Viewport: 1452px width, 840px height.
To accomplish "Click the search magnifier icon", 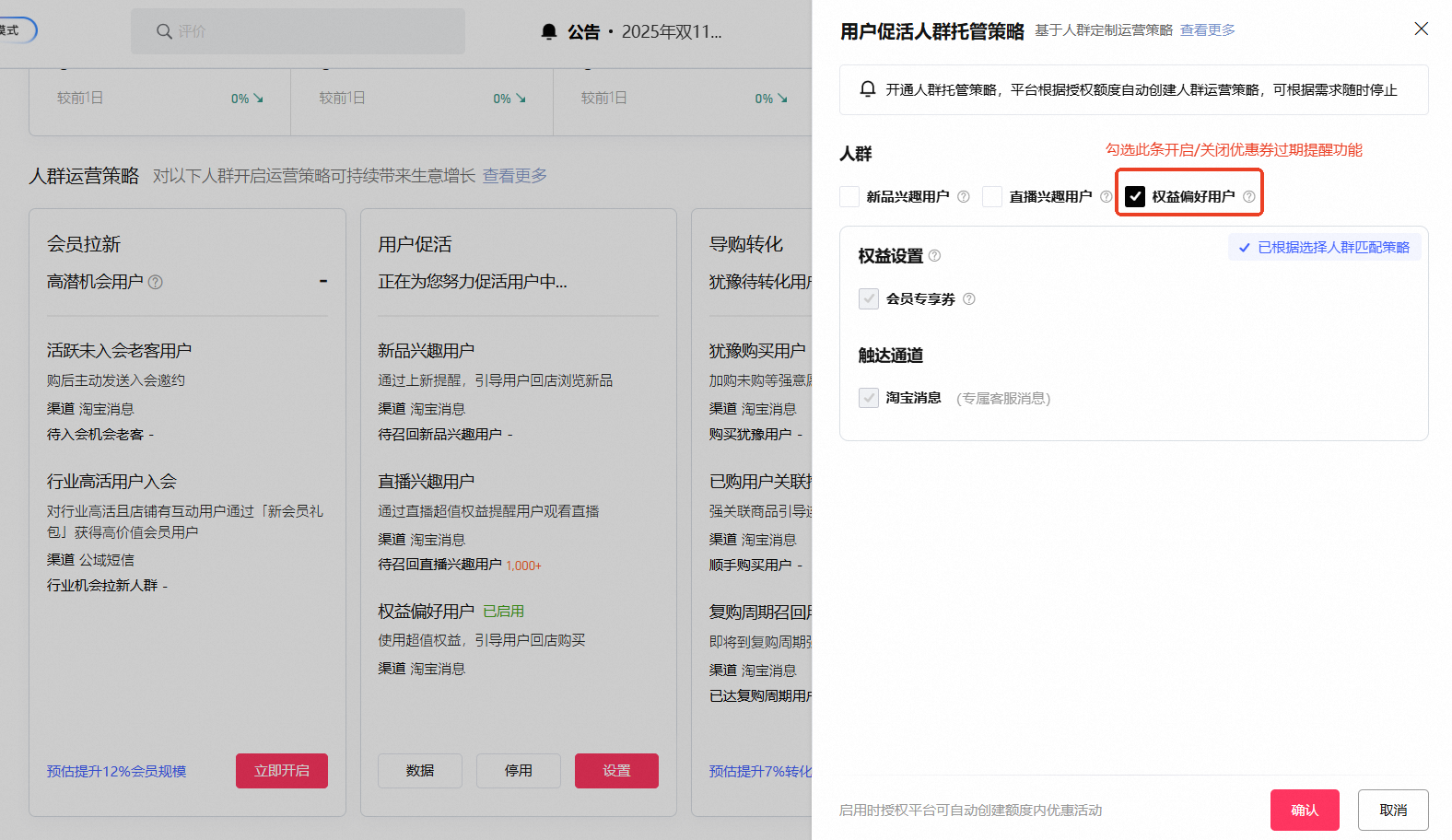I will pyautogui.click(x=164, y=31).
